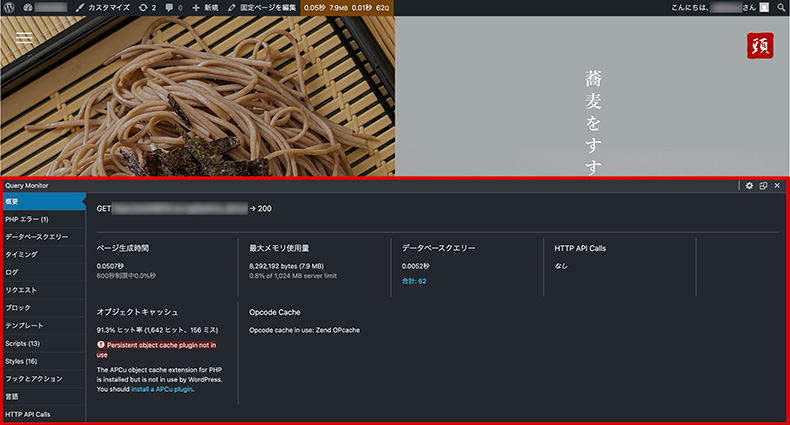This screenshot has width=790, height=425.
Task: Select the 概要 tab in Query Monitor
Action: 44,201
